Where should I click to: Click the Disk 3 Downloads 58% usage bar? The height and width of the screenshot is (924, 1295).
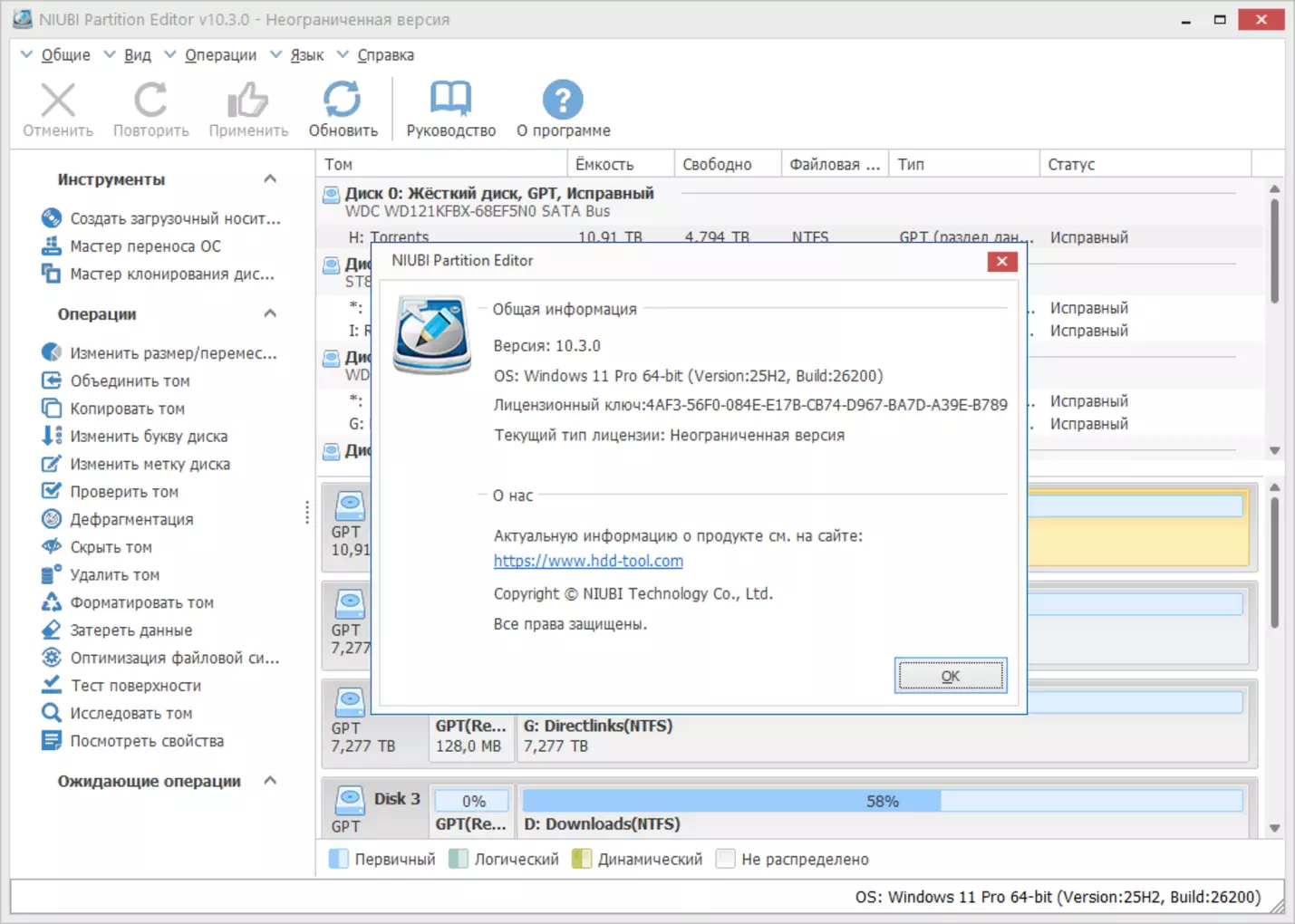pyautogui.click(x=882, y=801)
